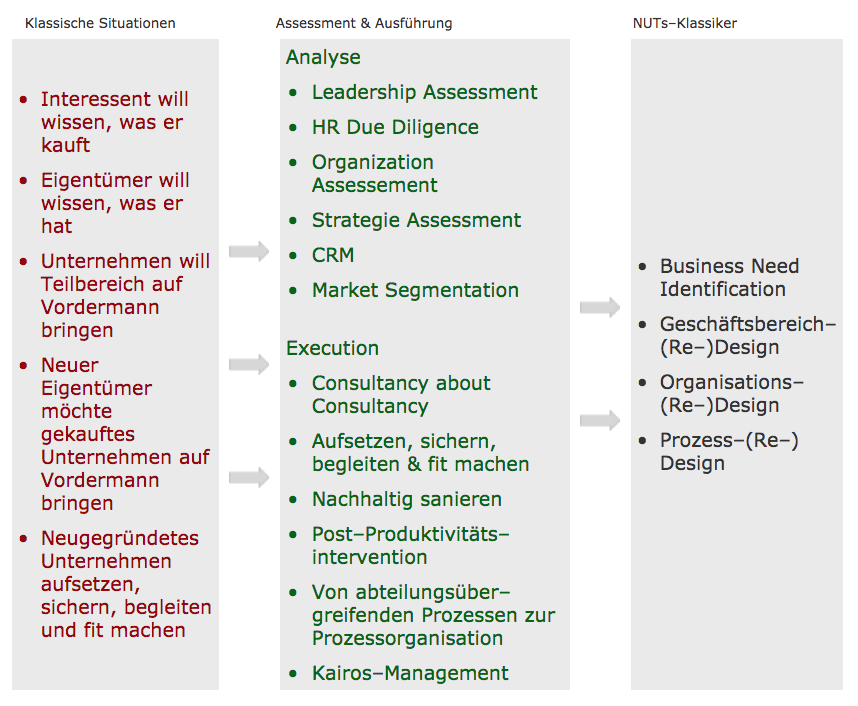Click "Interessent will wissen, was er kauft"
This screenshot has height=706, width=858.
114,122
